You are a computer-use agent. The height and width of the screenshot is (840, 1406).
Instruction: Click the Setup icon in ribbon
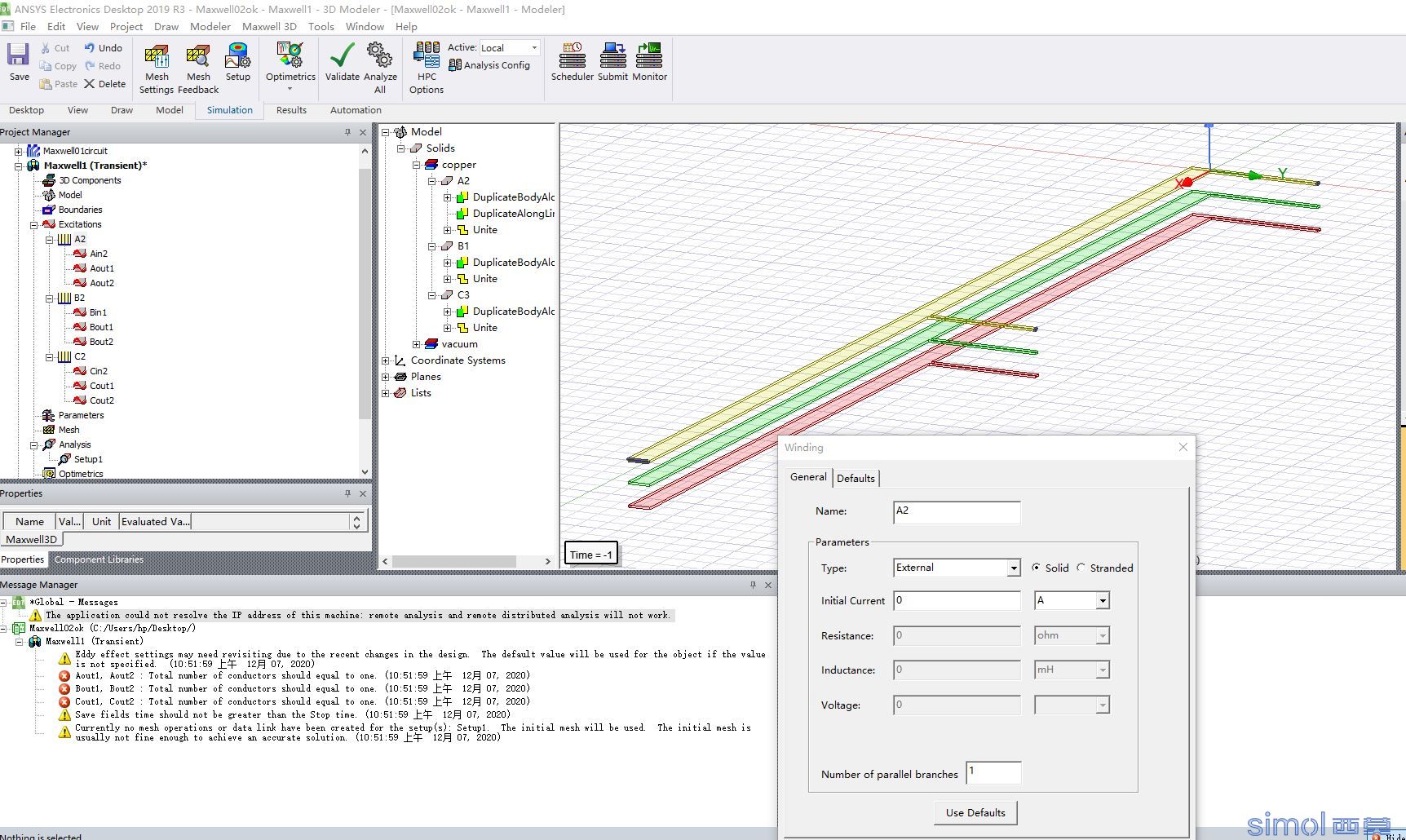click(238, 62)
